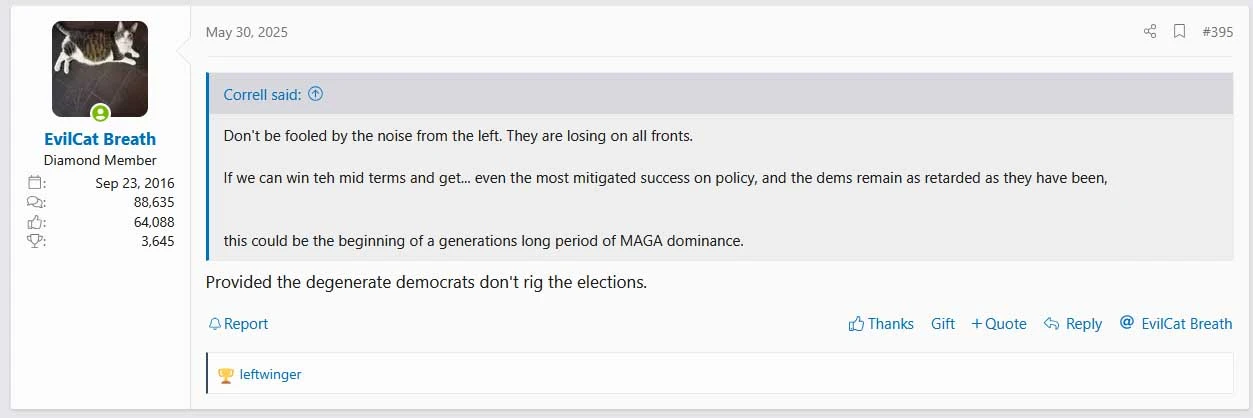Open leftwinger's profile from the reactions bar

pyautogui.click(x=270, y=375)
